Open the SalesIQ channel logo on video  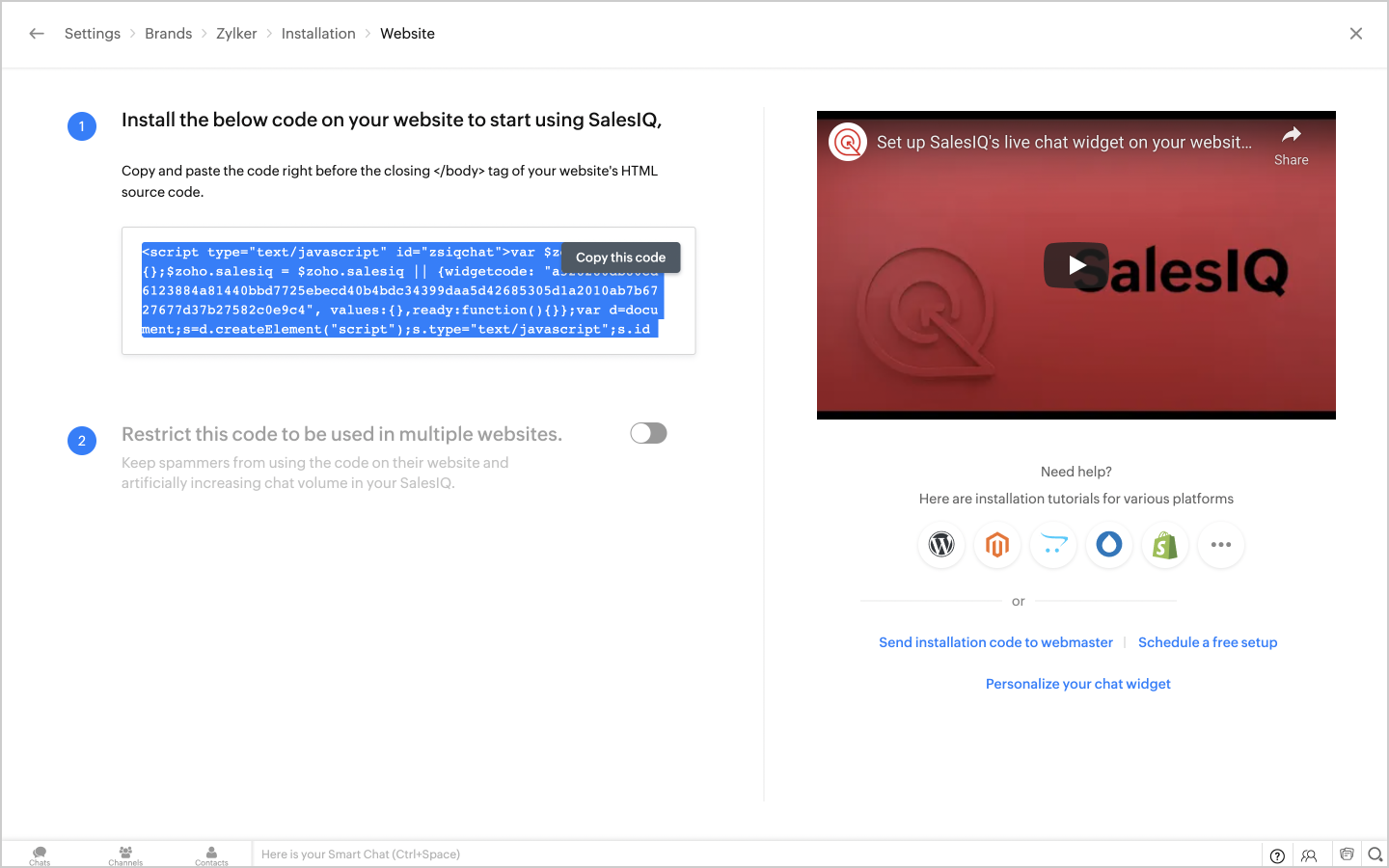coord(848,143)
